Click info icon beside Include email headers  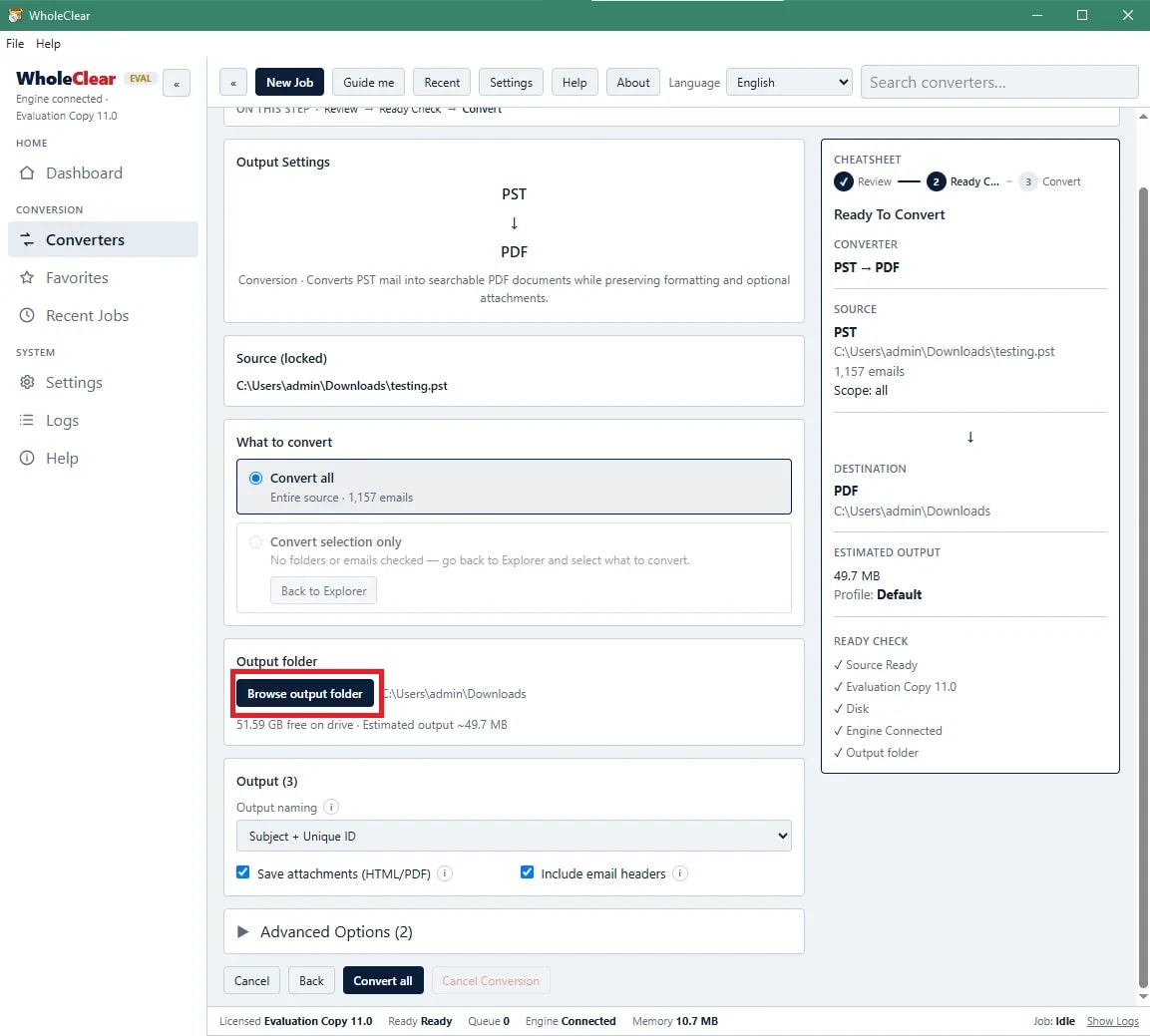click(x=680, y=873)
